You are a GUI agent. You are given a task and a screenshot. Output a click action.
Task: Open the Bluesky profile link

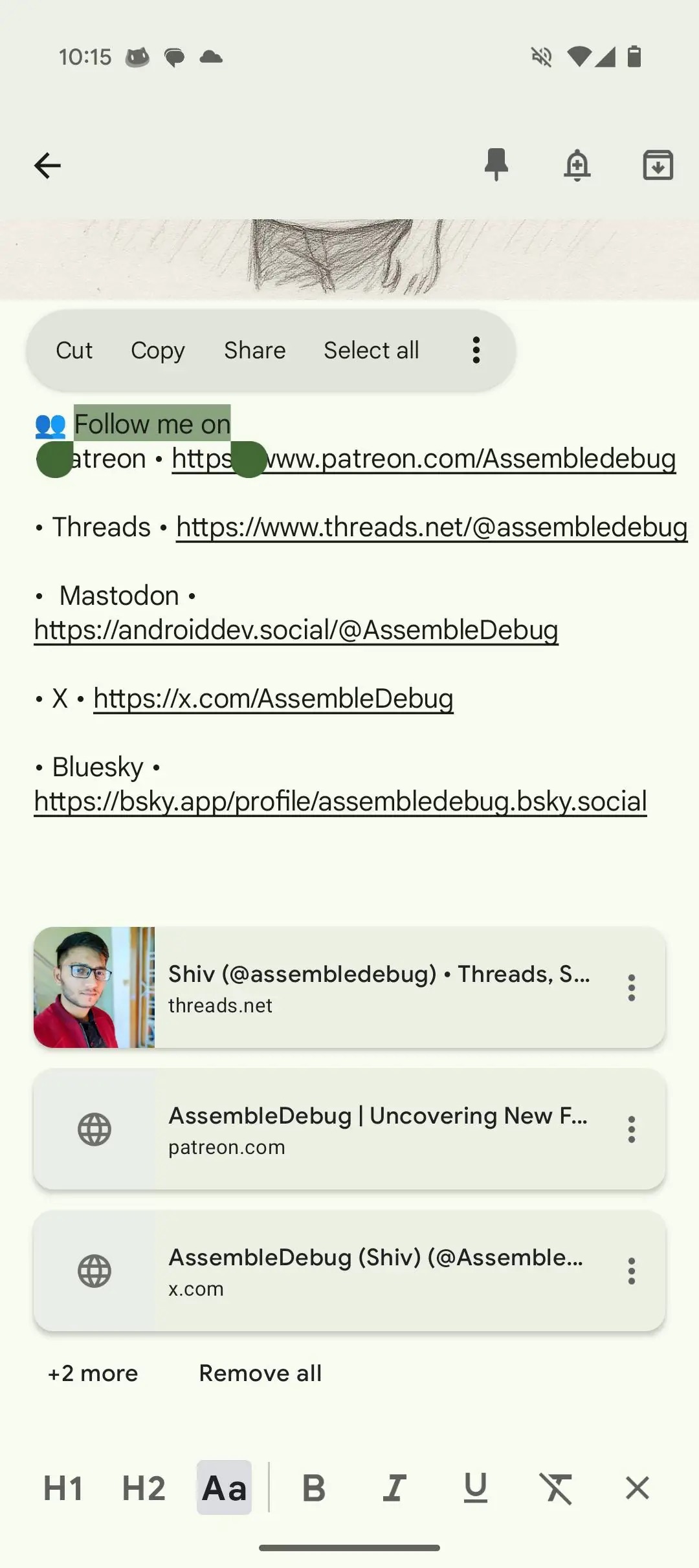[x=340, y=801]
